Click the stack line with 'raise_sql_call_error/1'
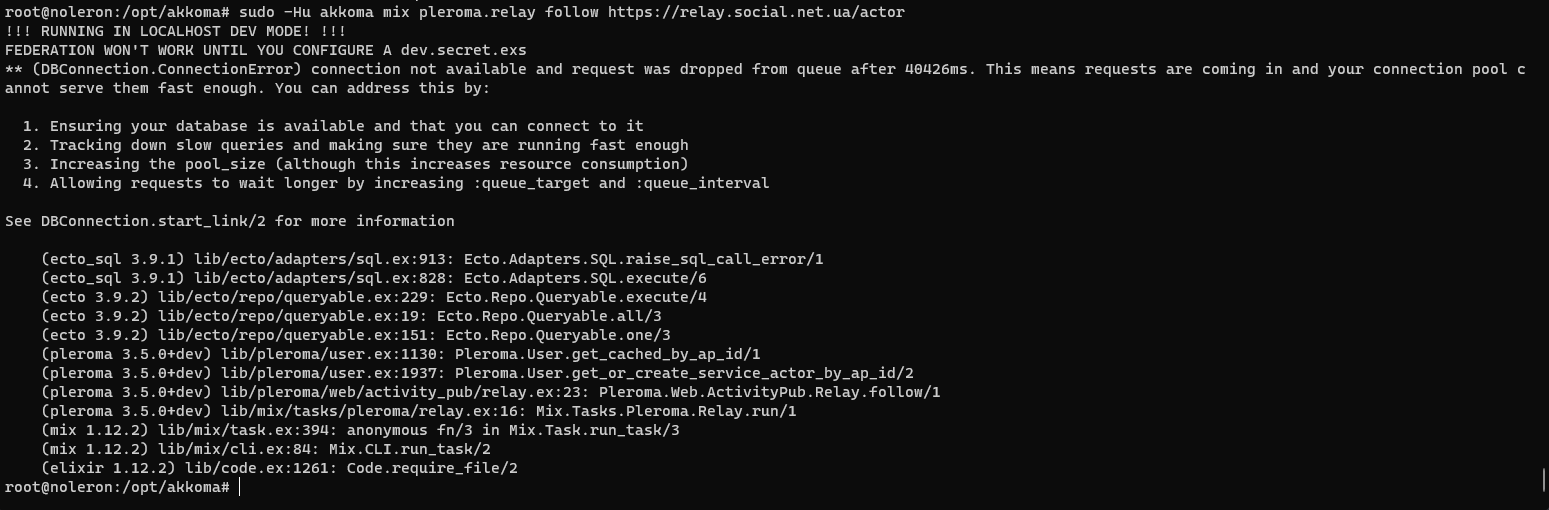The height and width of the screenshot is (510, 1549). click(432, 259)
